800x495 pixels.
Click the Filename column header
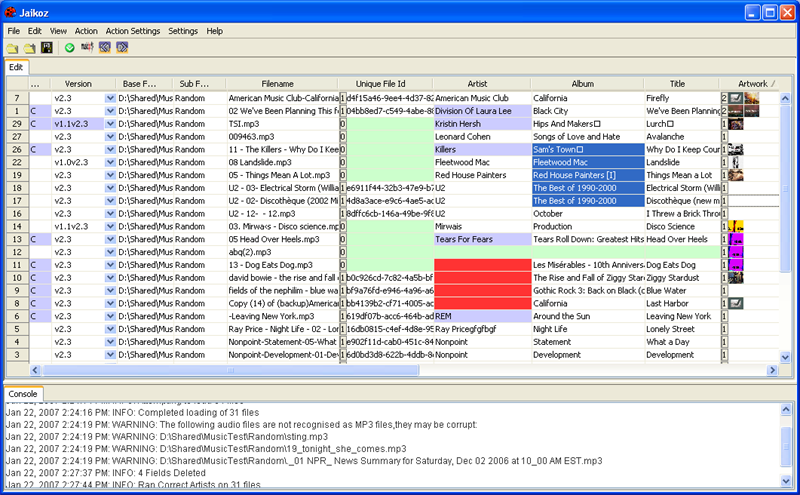click(x=277, y=84)
